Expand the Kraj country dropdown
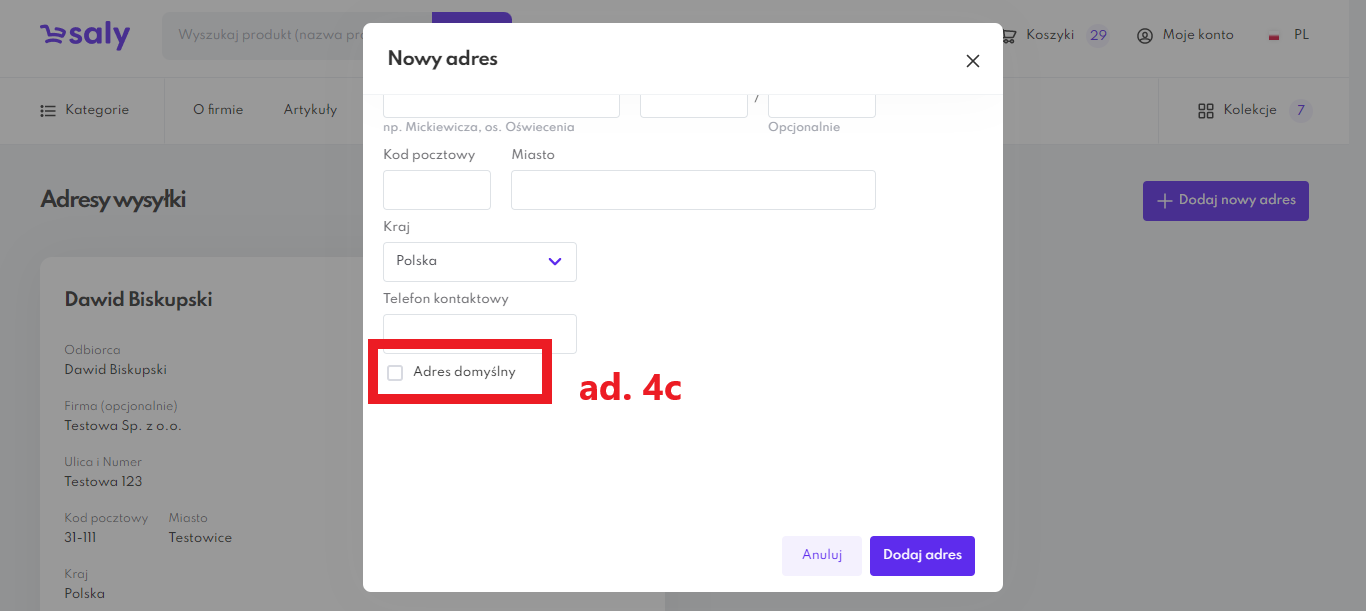This screenshot has width=1366, height=611. tap(479, 262)
